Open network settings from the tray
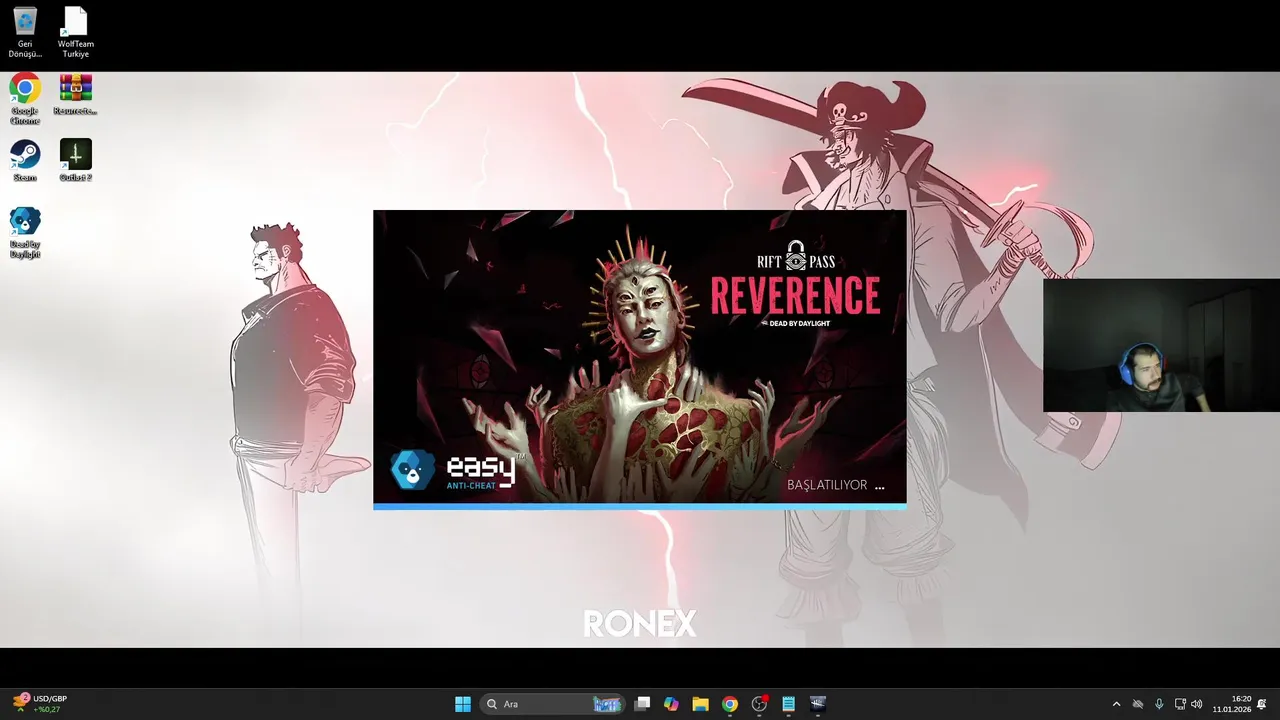The width and height of the screenshot is (1280, 720). [1180, 704]
